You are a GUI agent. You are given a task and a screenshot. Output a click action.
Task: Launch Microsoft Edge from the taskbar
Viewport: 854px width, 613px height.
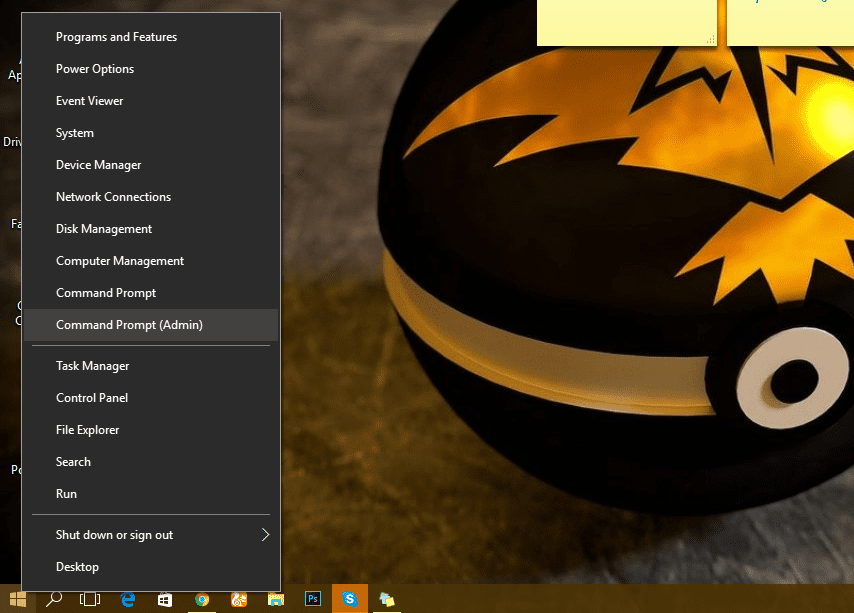(128, 599)
